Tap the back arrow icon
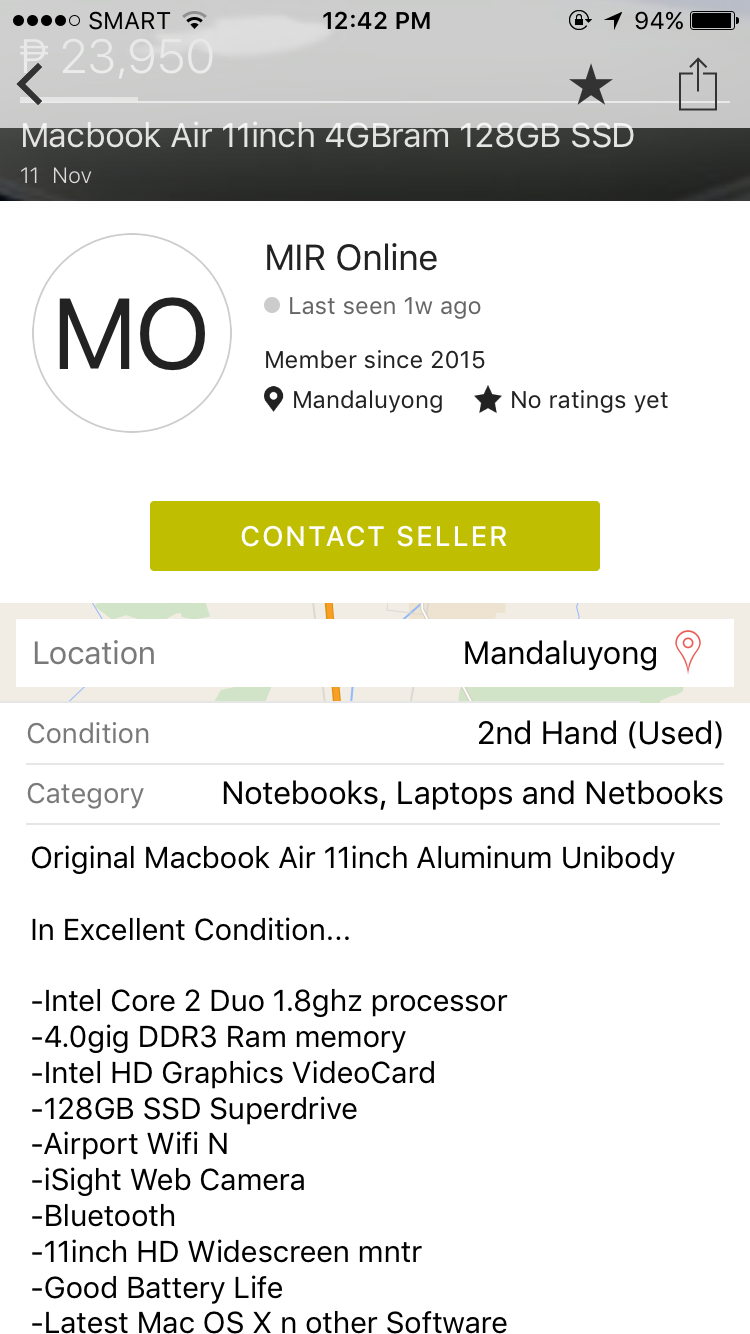 tap(31, 84)
